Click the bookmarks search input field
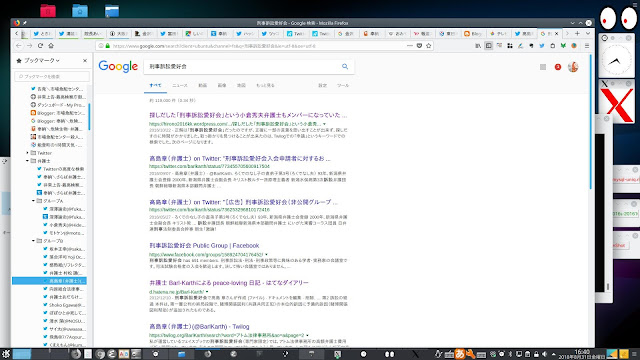Viewport: 640px width, 360px height. coord(52,76)
